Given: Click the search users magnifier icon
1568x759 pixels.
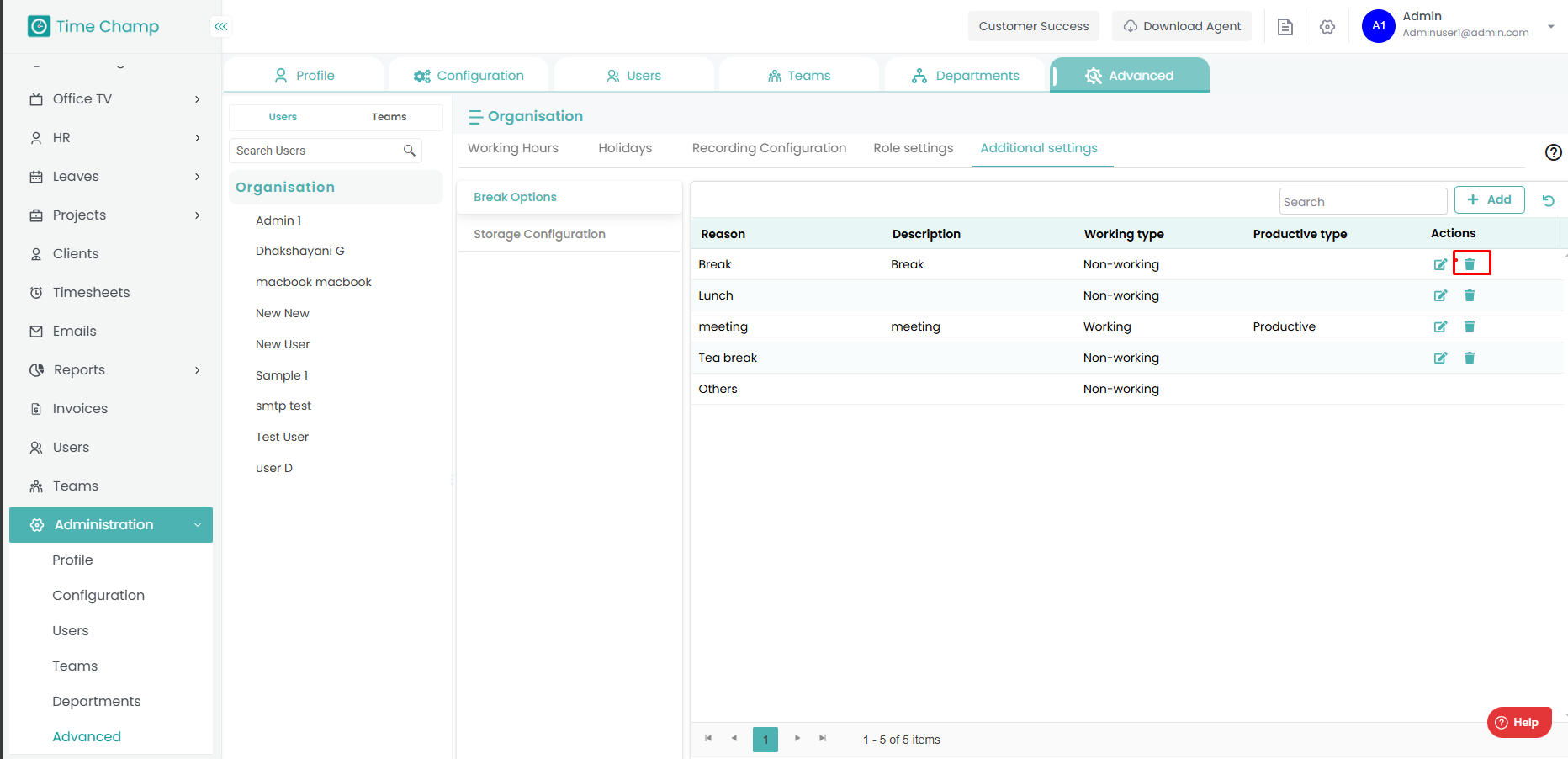Looking at the screenshot, I should 410,151.
